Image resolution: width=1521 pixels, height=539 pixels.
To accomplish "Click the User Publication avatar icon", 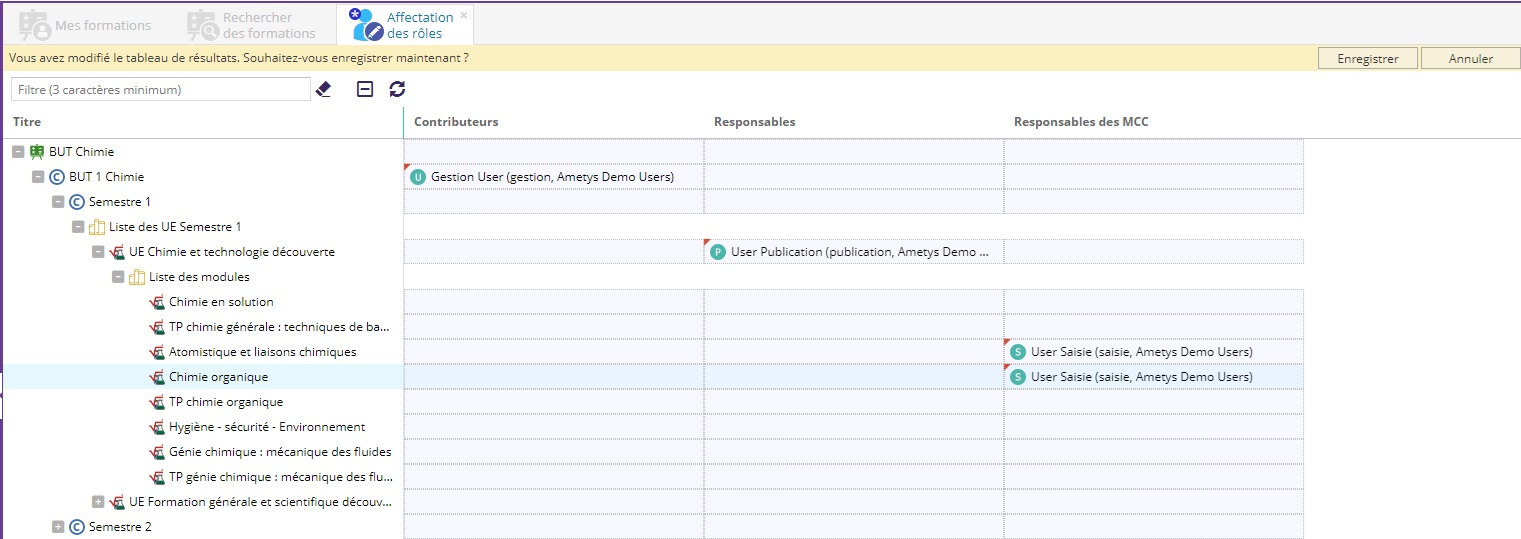I will pyautogui.click(x=718, y=252).
